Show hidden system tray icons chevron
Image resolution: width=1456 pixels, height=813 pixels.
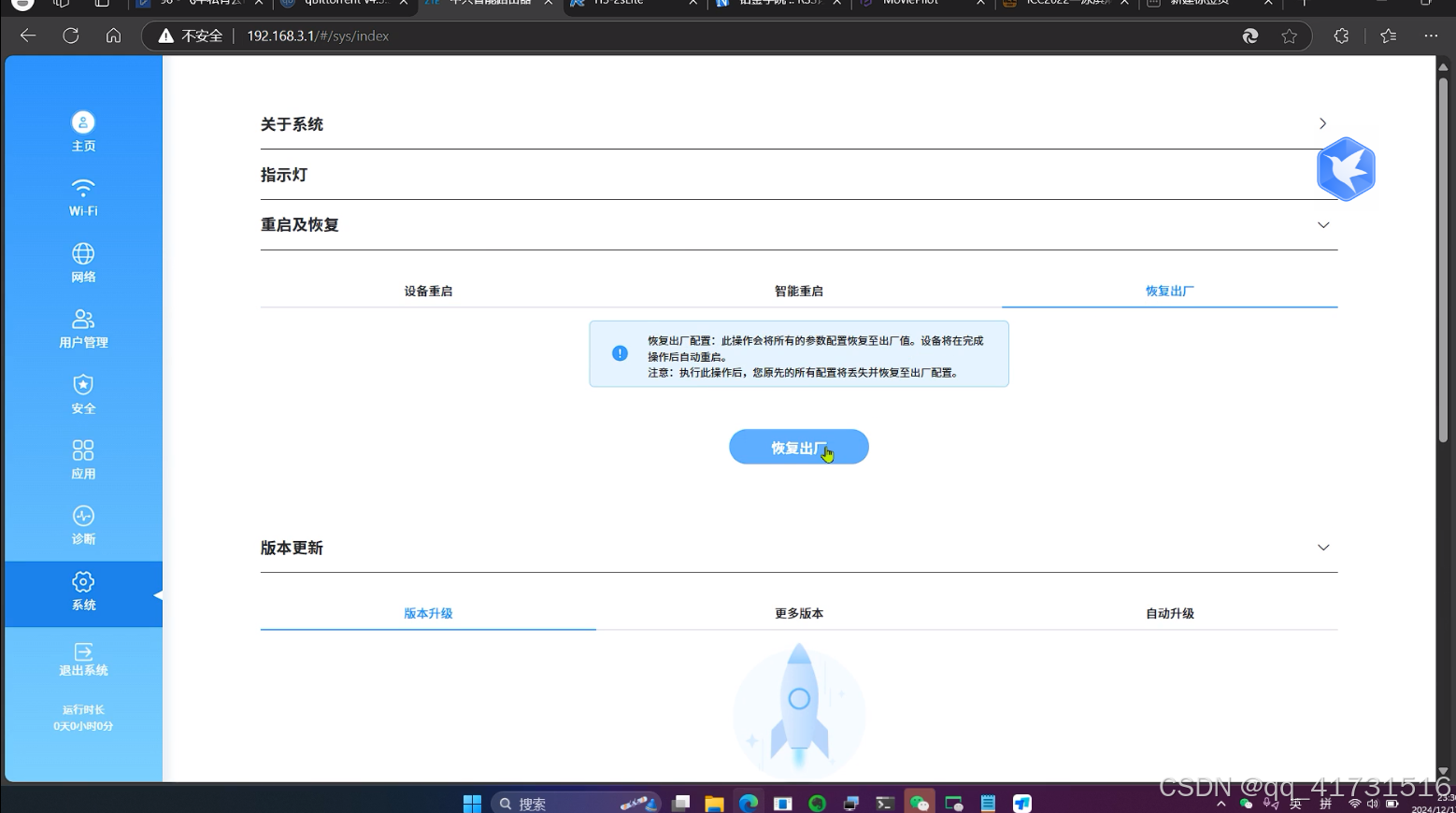[x=1220, y=804]
